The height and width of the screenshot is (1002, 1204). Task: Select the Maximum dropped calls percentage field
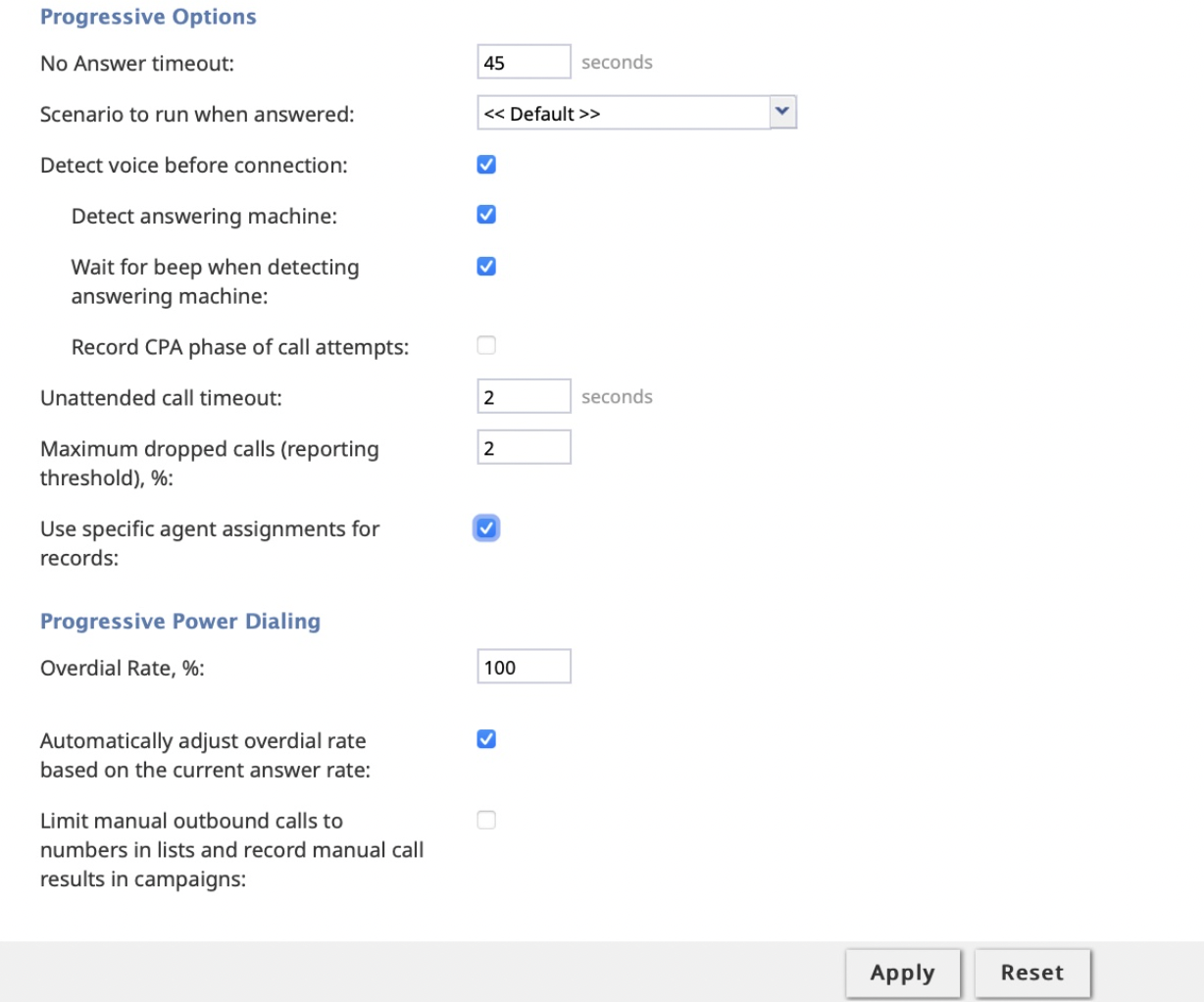click(x=524, y=447)
